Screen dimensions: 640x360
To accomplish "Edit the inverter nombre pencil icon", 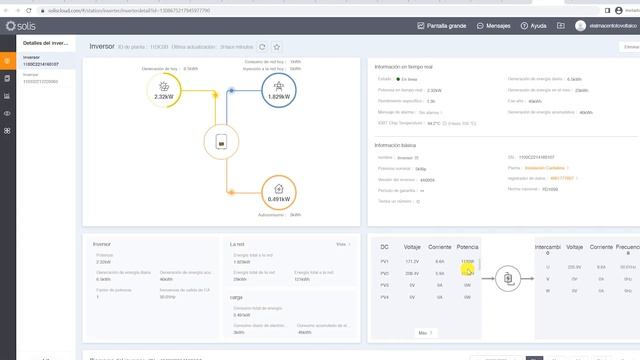I will click(x=417, y=158).
